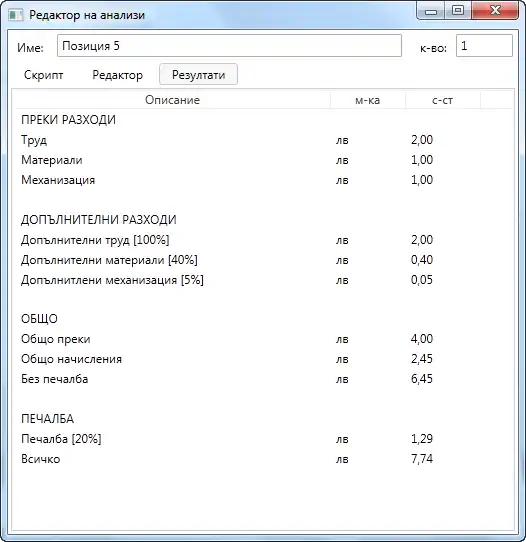Screen dimensions: 526x542
Task: Click the м-ка column header
Action: tap(368, 100)
